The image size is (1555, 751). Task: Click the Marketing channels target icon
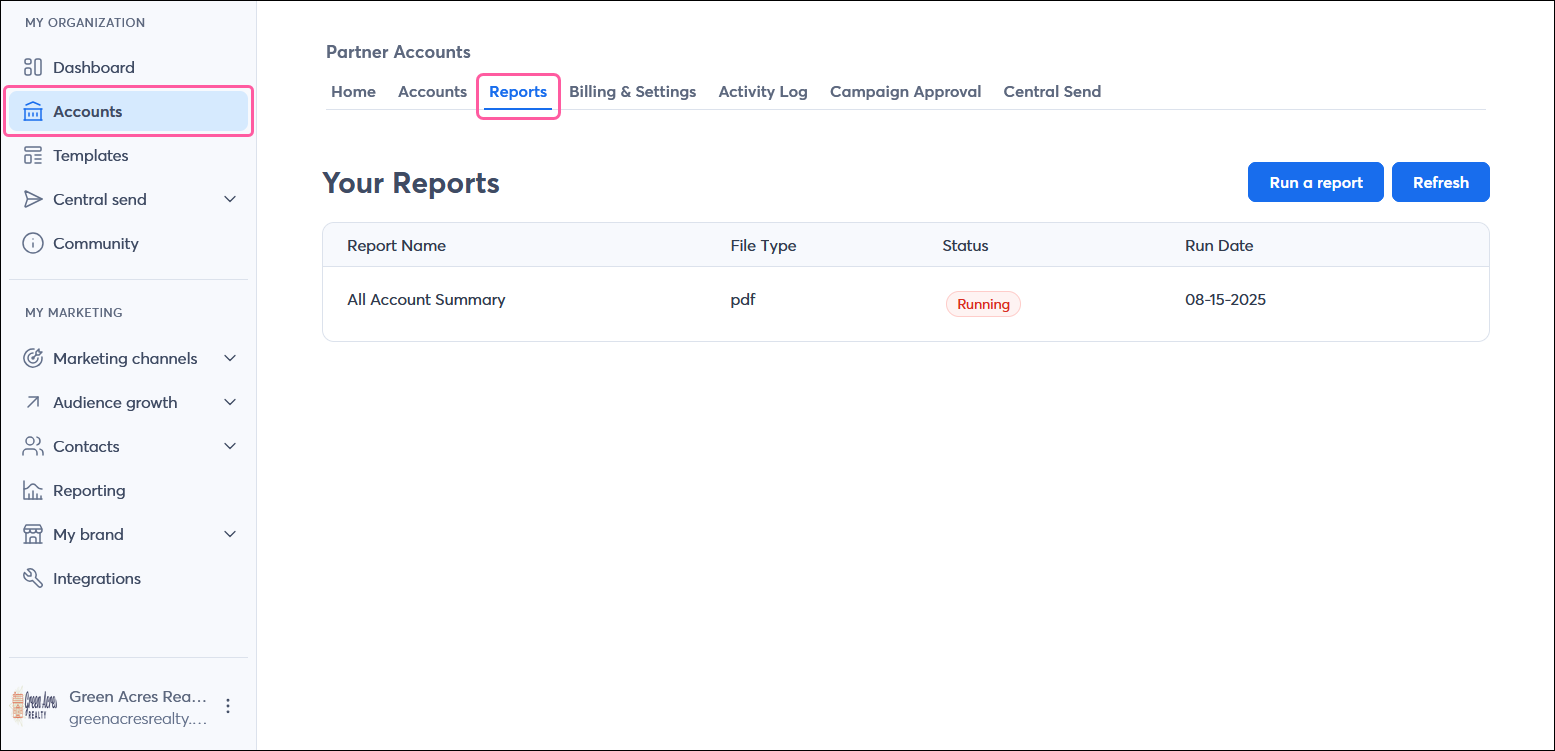33,358
